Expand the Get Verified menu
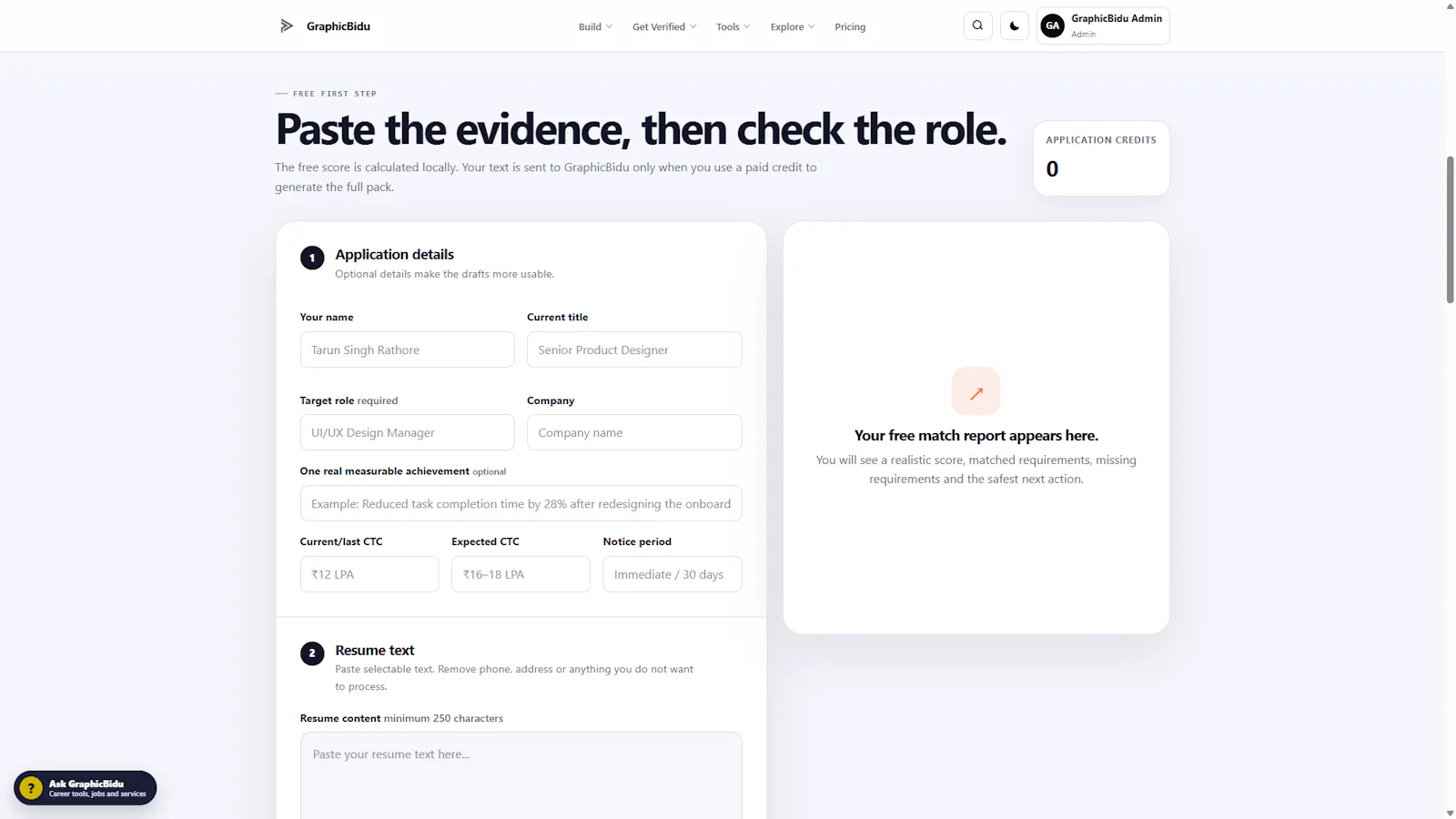Screen dimensions: 1456x819 click(664, 26)
